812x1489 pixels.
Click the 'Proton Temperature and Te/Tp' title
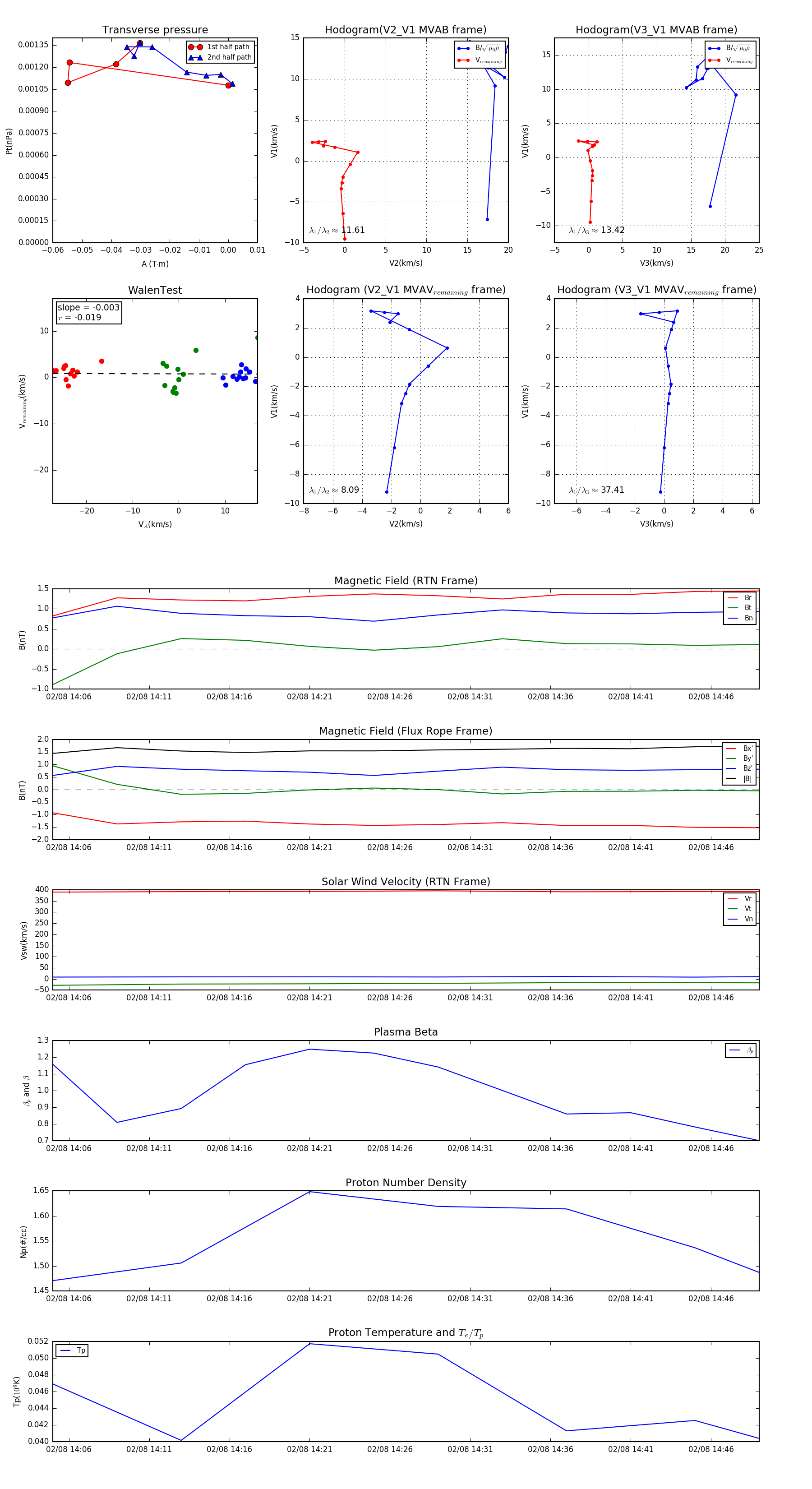pos(406,1333)
